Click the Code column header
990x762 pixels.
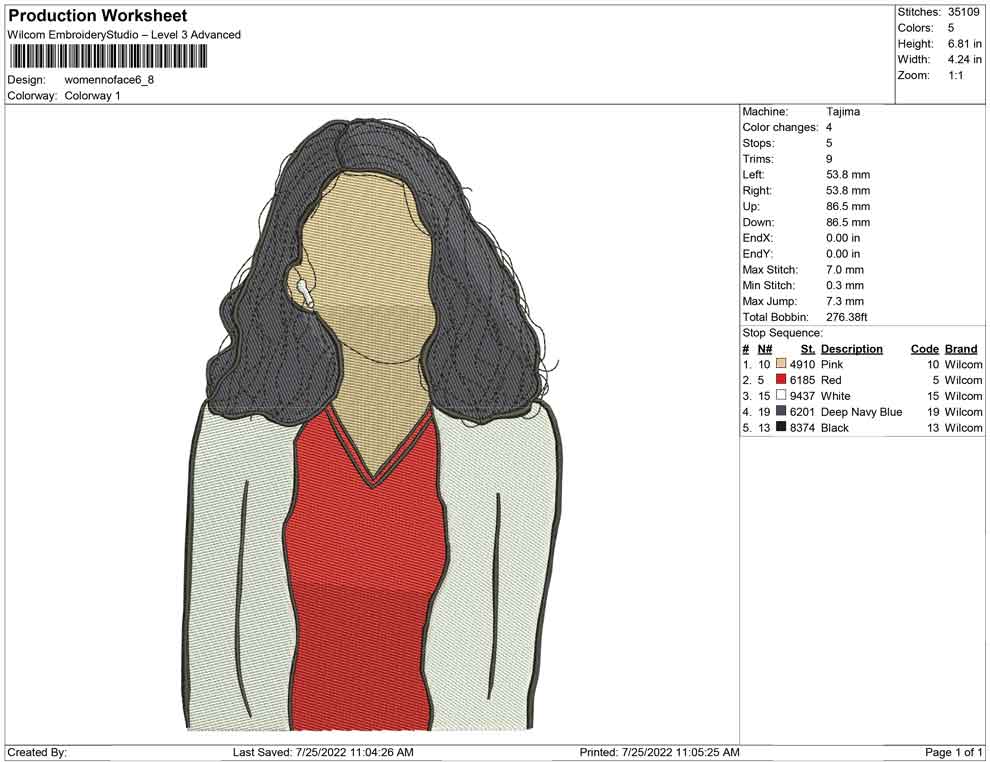925,349
